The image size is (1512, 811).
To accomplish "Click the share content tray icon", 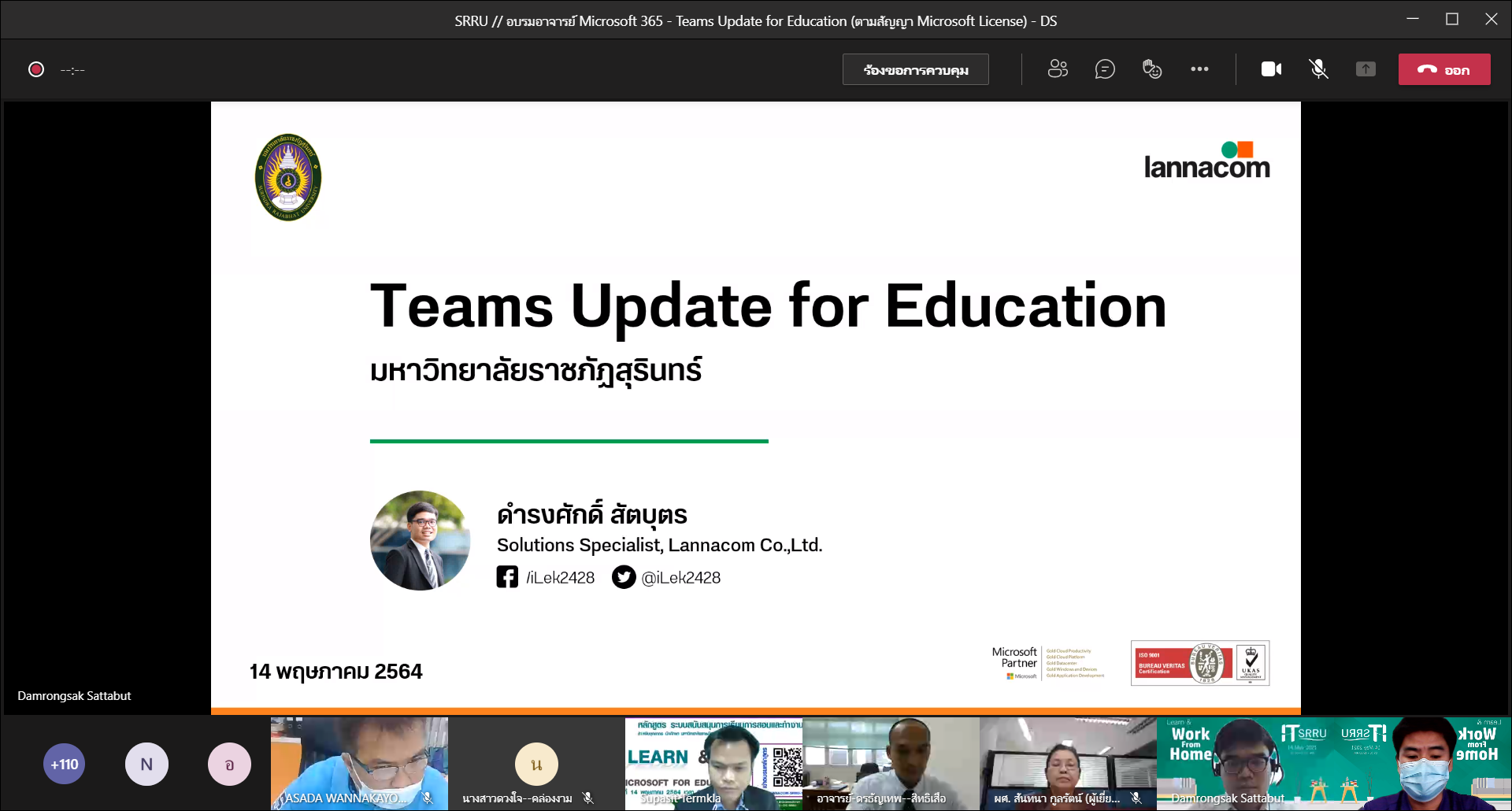I will click(1366, 69).
